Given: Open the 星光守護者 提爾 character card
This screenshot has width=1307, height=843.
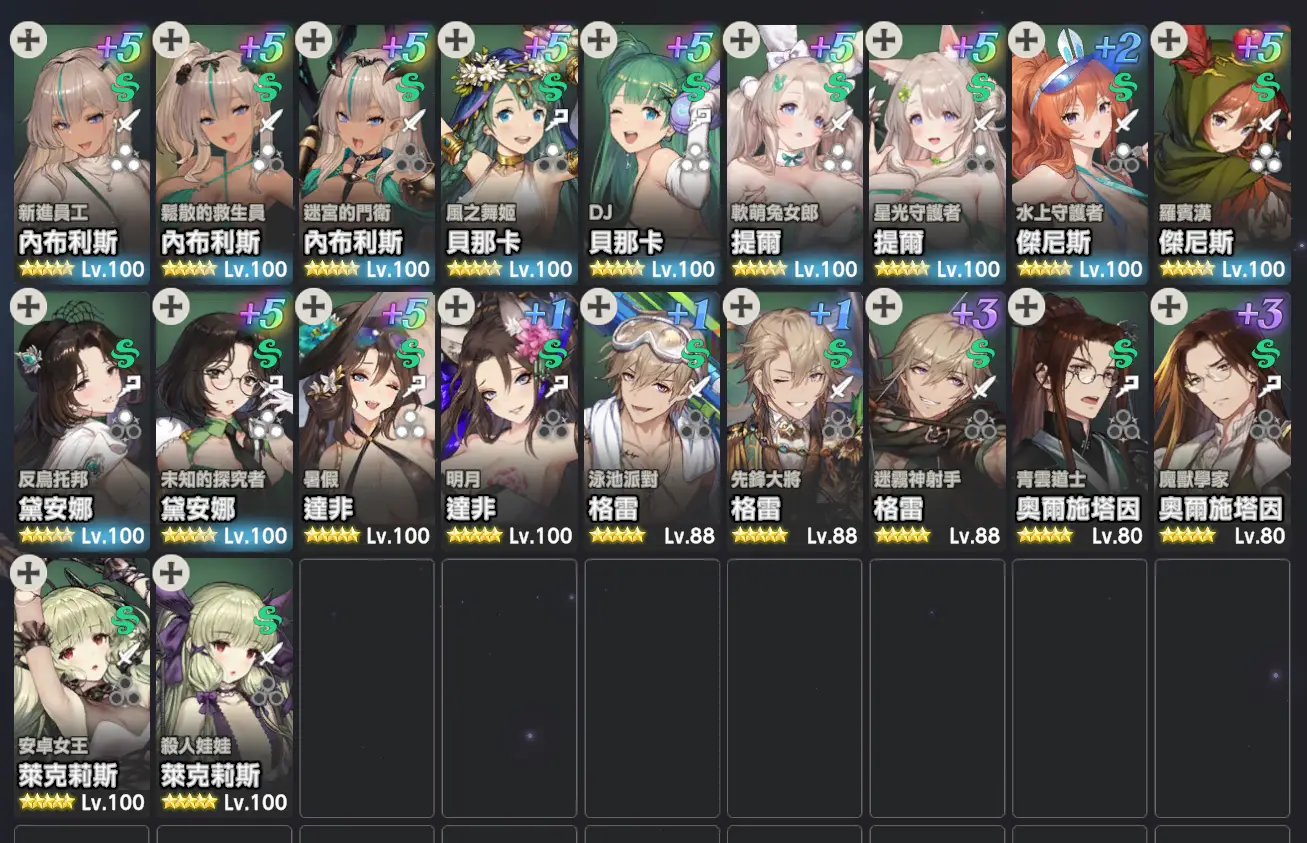Looking at the screenshot, I should [x=937, y=155].
